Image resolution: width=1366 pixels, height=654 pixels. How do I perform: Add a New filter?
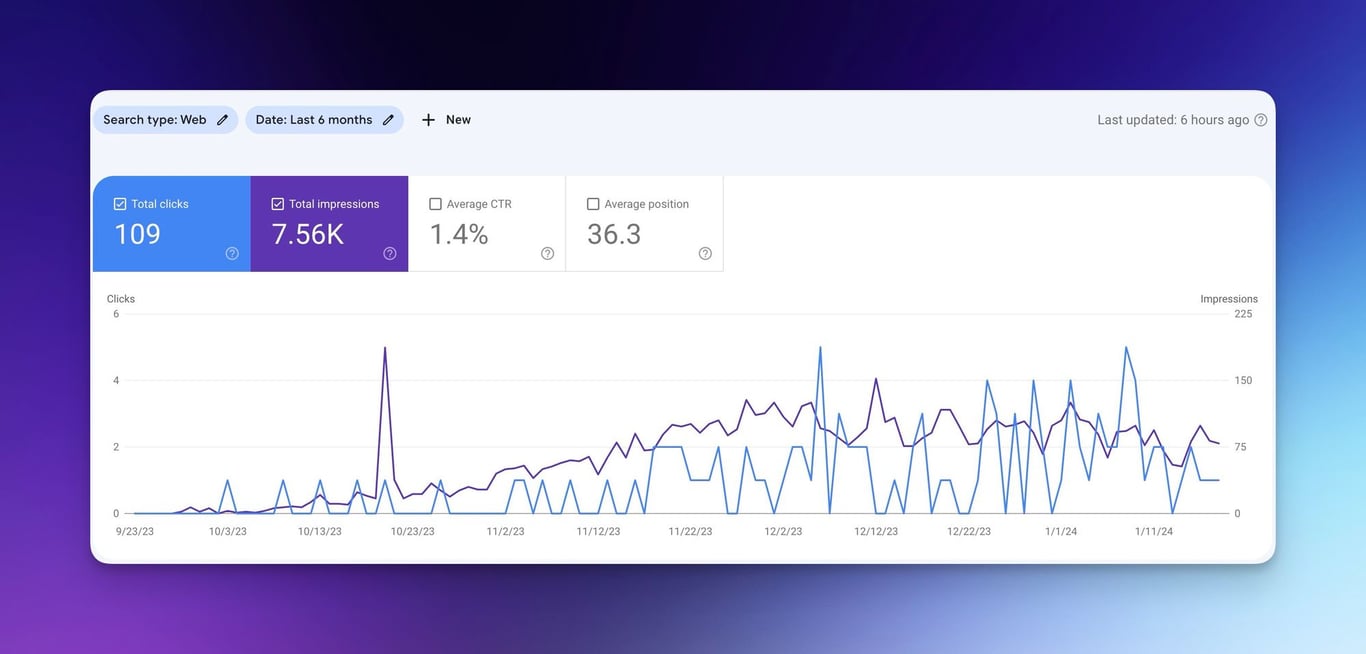pos(446,120)
